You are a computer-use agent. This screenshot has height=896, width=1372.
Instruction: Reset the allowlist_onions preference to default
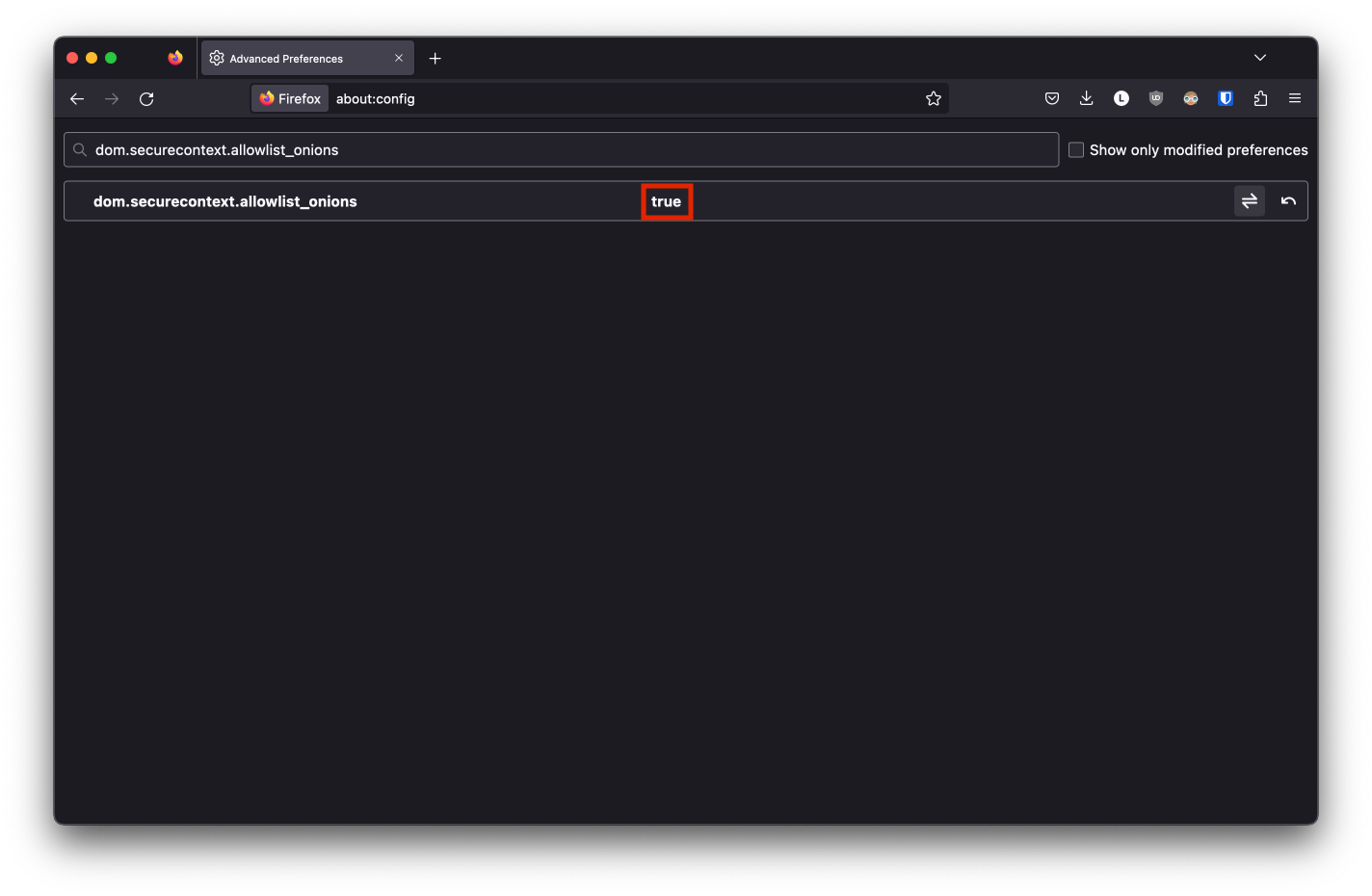[x=1288, y=201]
